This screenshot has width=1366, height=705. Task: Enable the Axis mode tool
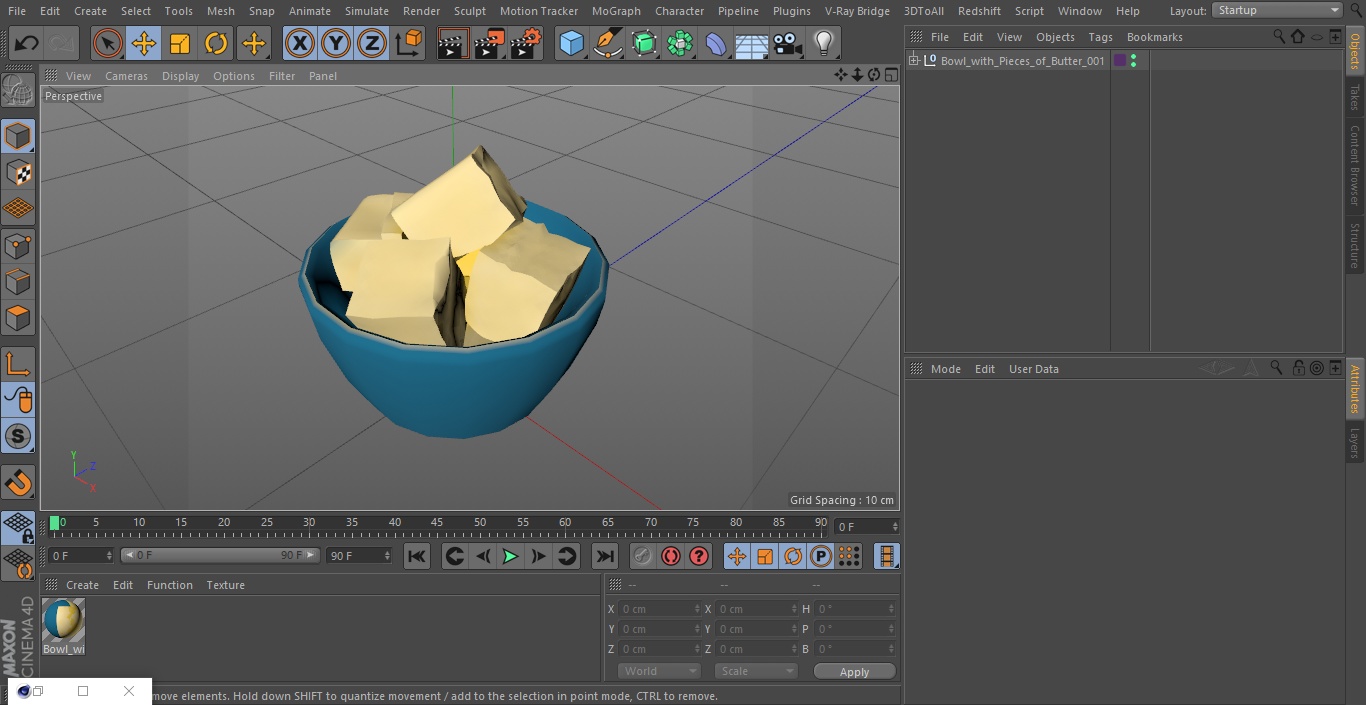tap(18, 363)
